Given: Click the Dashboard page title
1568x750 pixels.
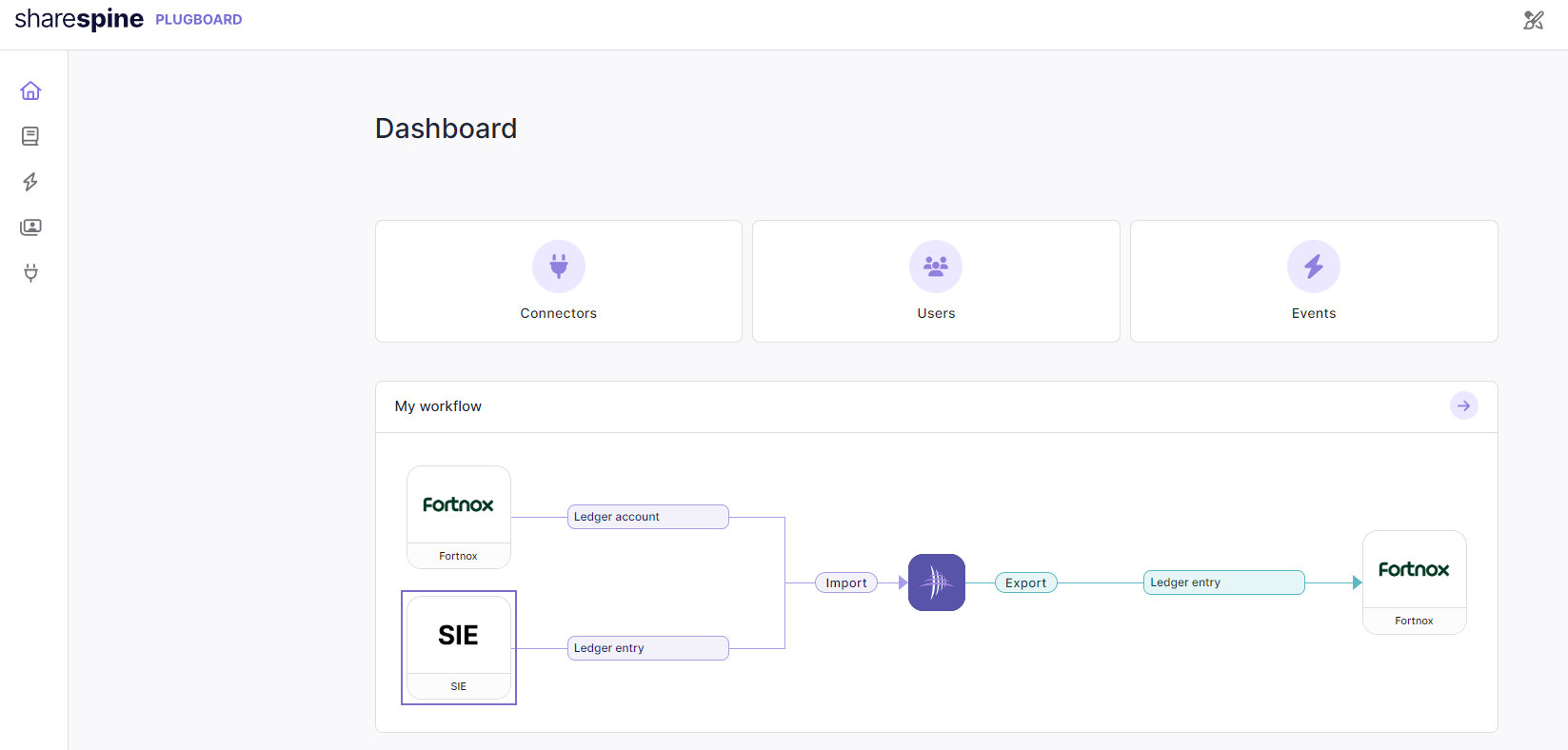Looking at the screenshot, I should pos(447,128).
